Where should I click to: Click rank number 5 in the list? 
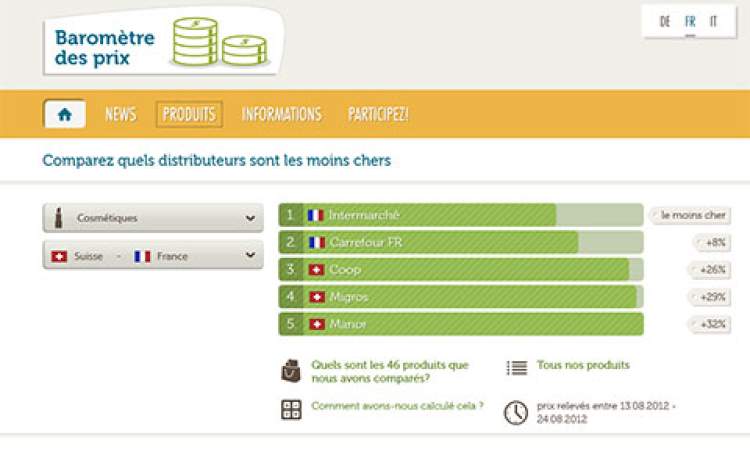pos(290,324)
